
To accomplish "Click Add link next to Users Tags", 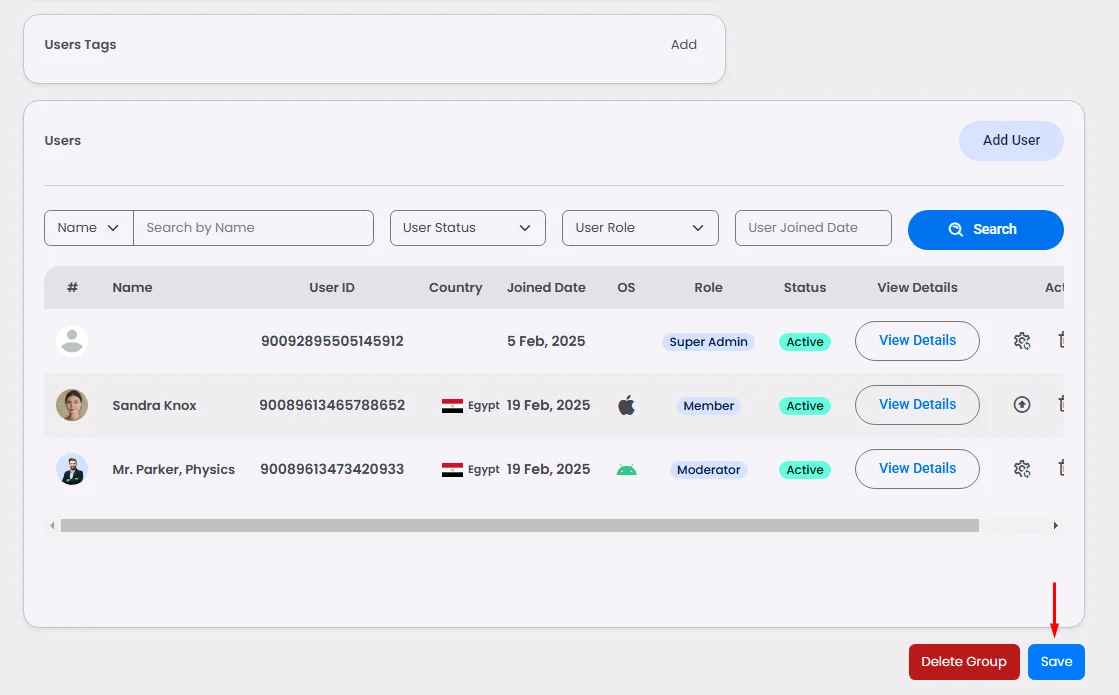I will [x=684, y=45].
